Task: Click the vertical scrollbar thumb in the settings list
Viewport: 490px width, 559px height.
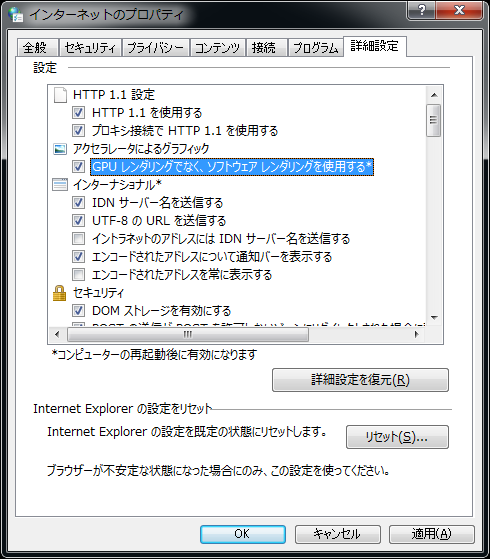Action: (434, 120)
